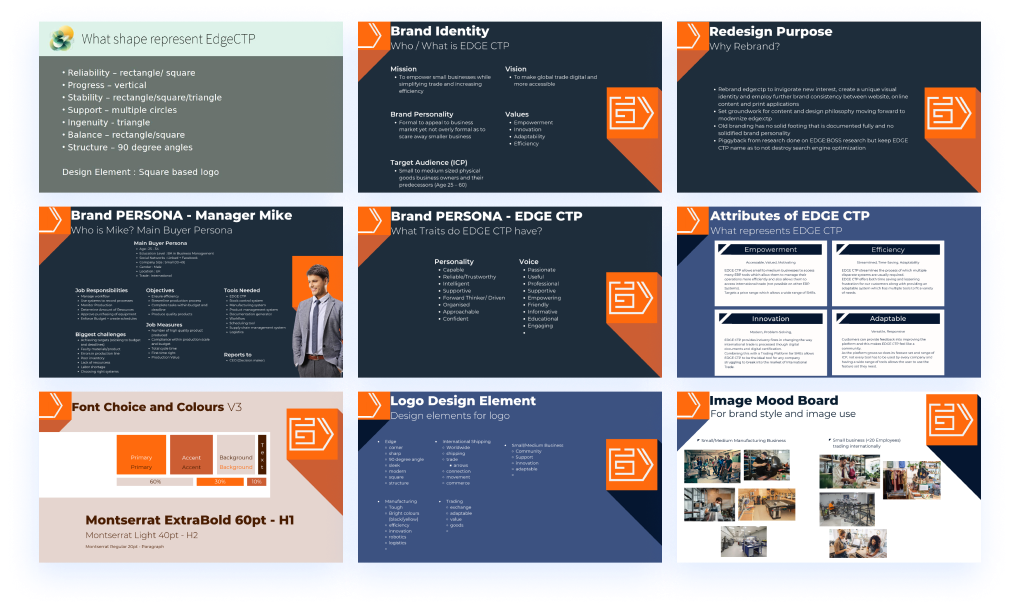
Task: Click the 'Image Mood Board' heading
Action: (774, 401)
